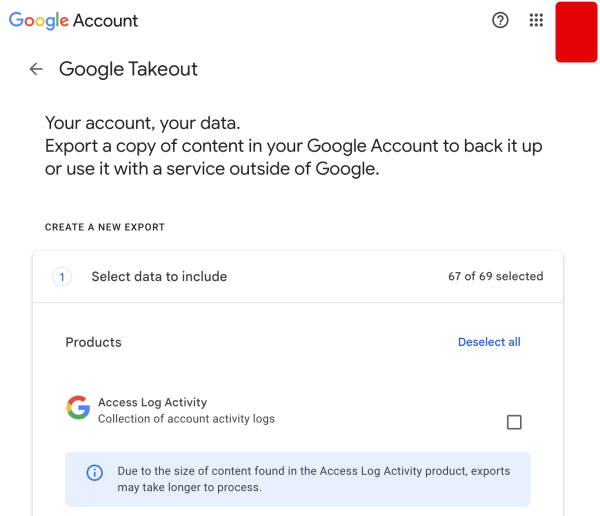Click Deselect all products link
600x516 pixels.
(489, 342)
